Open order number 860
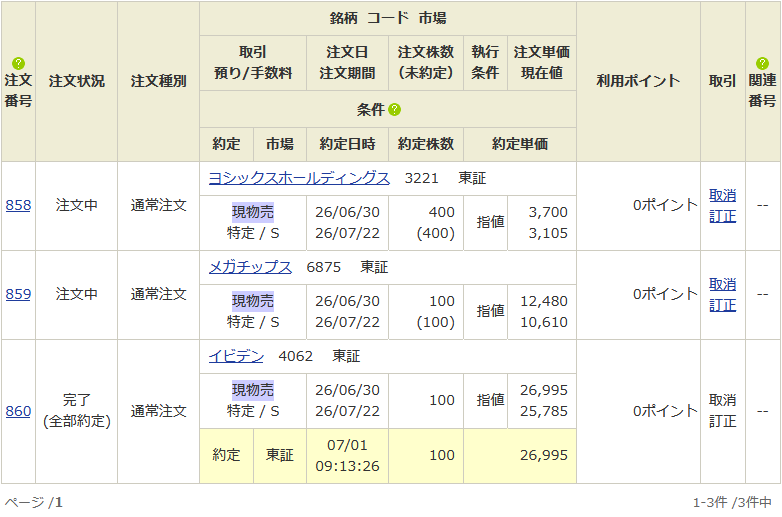 18,411
